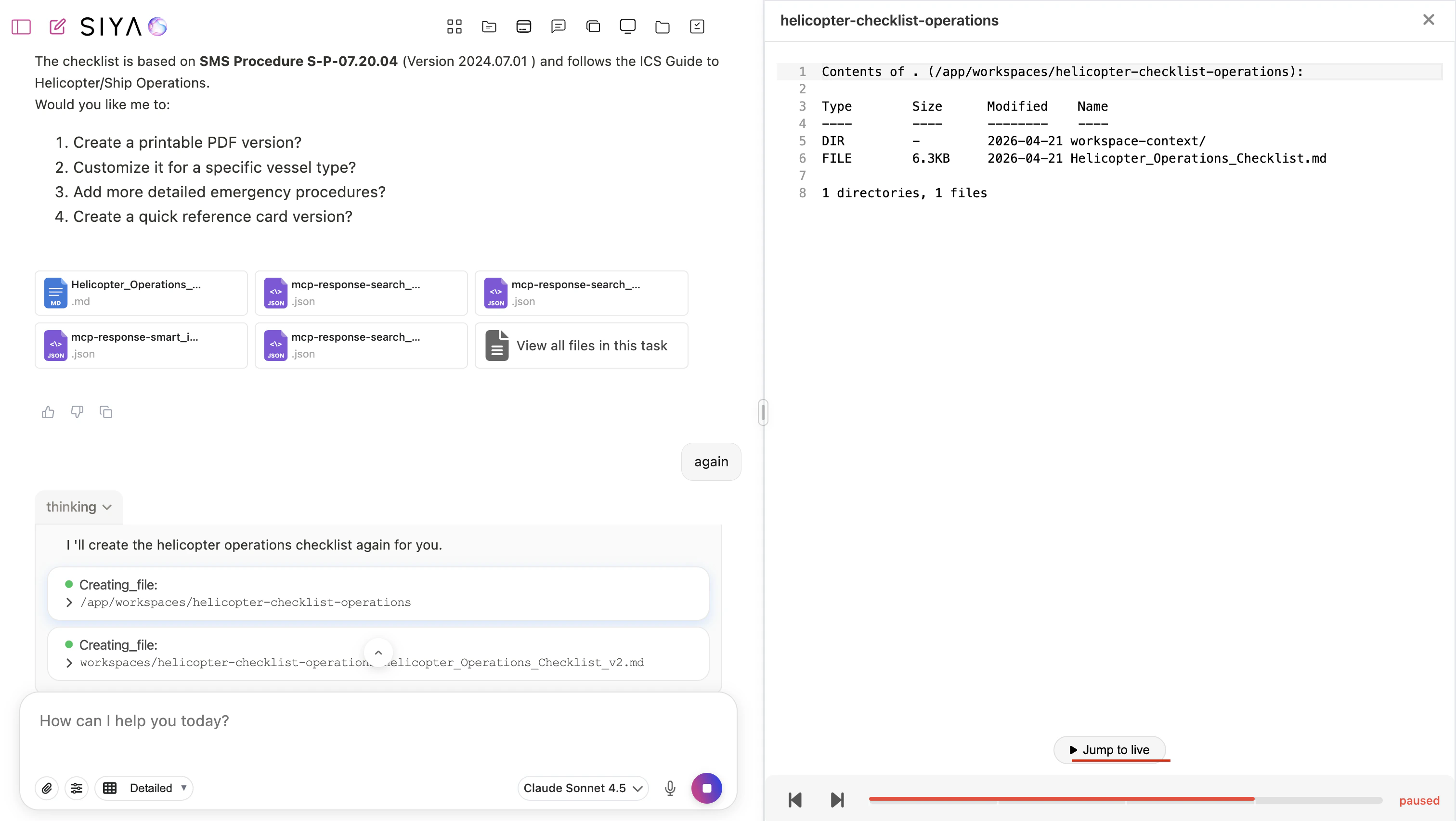1456x821 pixels.
Task: Open the Detailed response style dropdown
Action: pyautogui.click(x=144, y=788)
